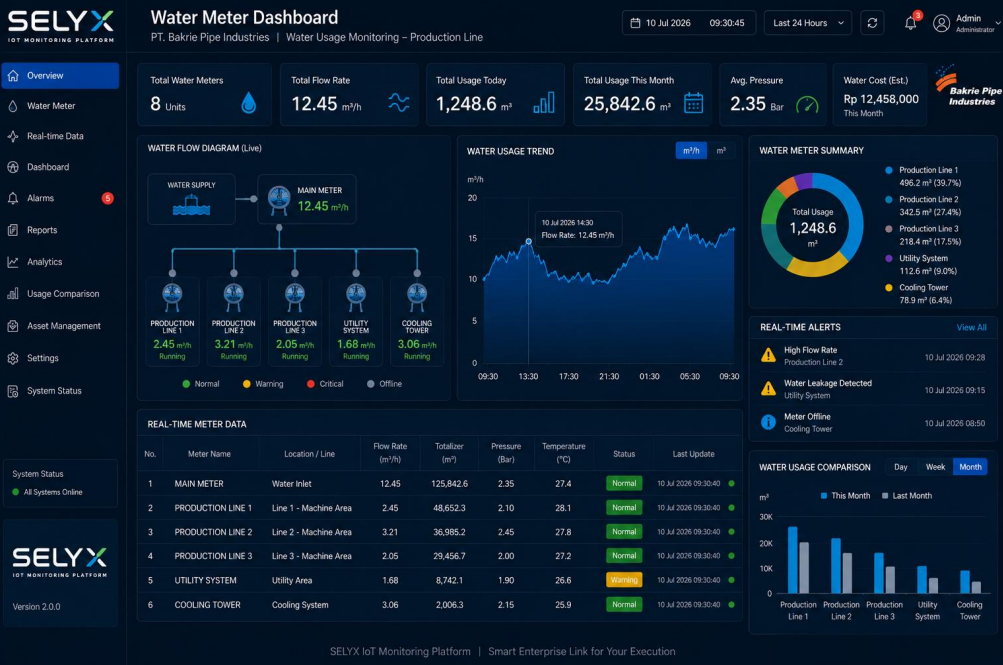
Task: Select the Month comparison tab
Action: click(970, 467)
